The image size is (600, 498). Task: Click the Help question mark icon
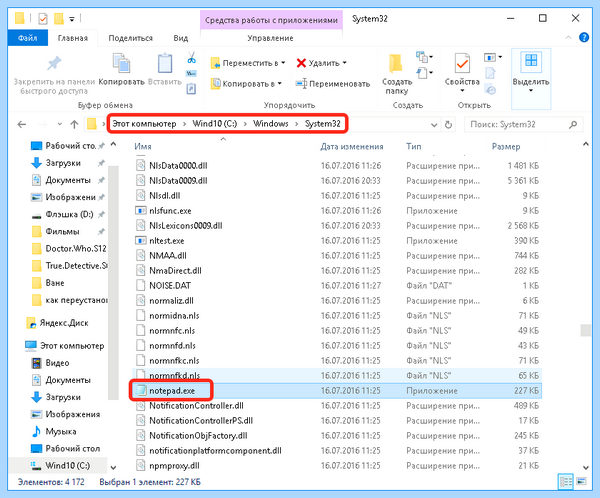pyautogui.click(x=584, y=38)
